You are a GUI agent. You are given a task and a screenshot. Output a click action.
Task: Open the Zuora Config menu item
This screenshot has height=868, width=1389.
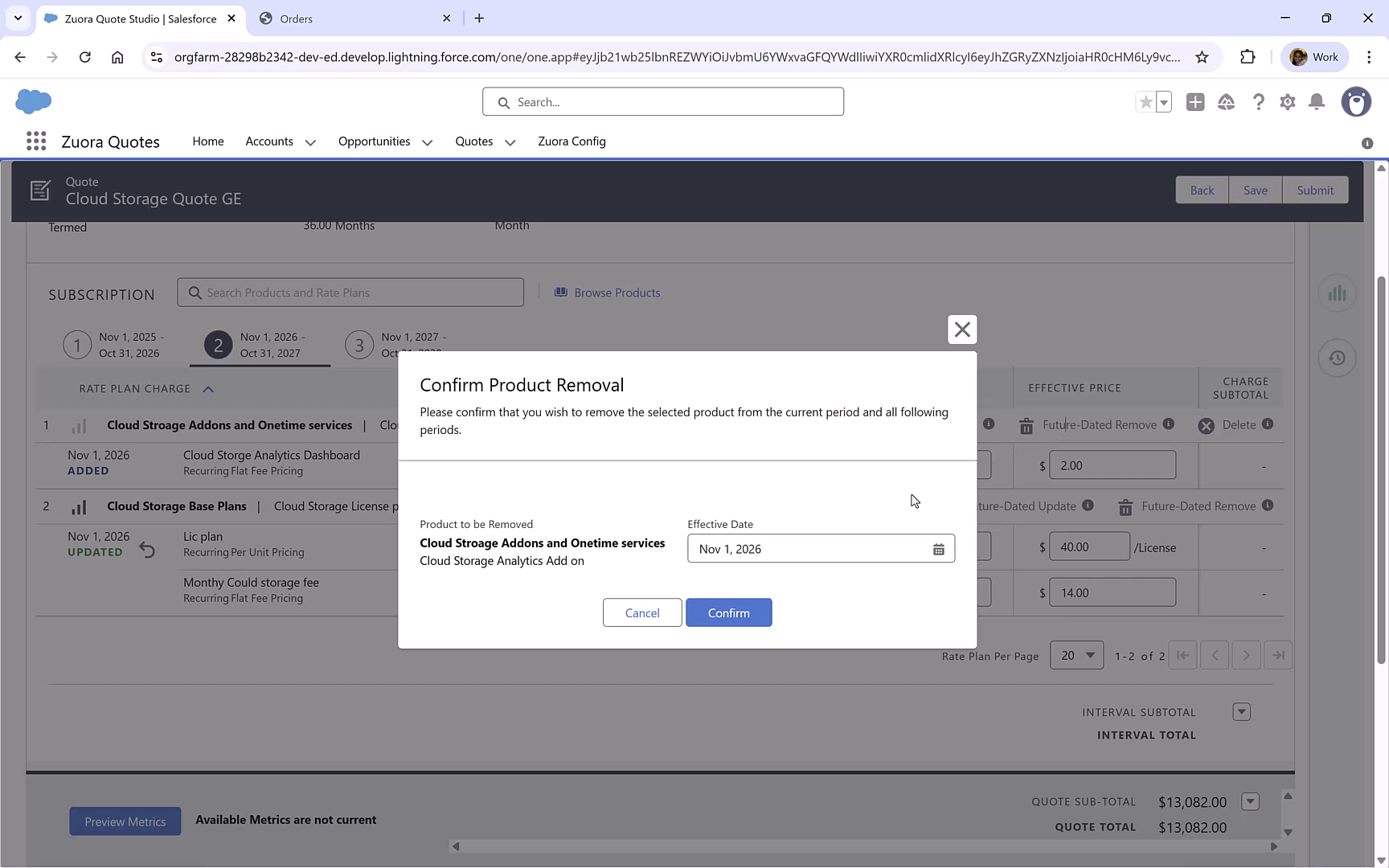(x=572, y=141)
